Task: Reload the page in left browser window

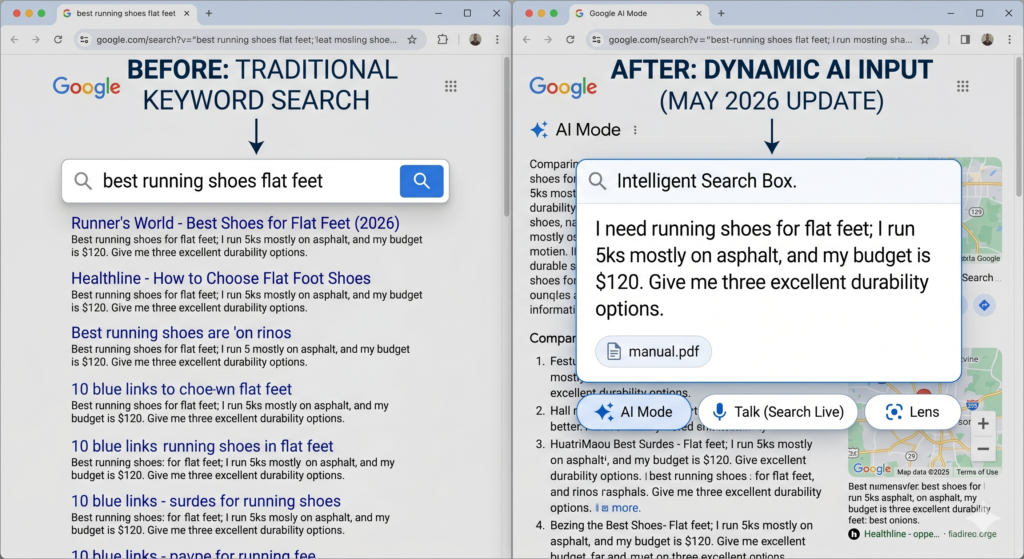Action: pyautogui.click(x=58, y=40)
